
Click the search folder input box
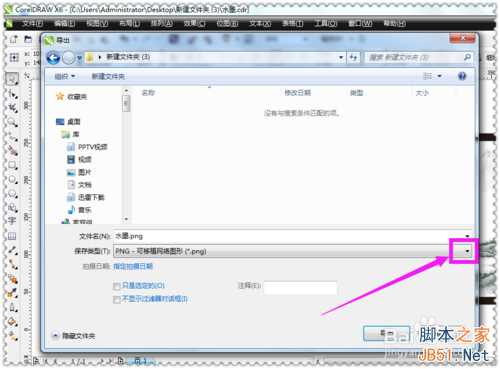[413, 57]
